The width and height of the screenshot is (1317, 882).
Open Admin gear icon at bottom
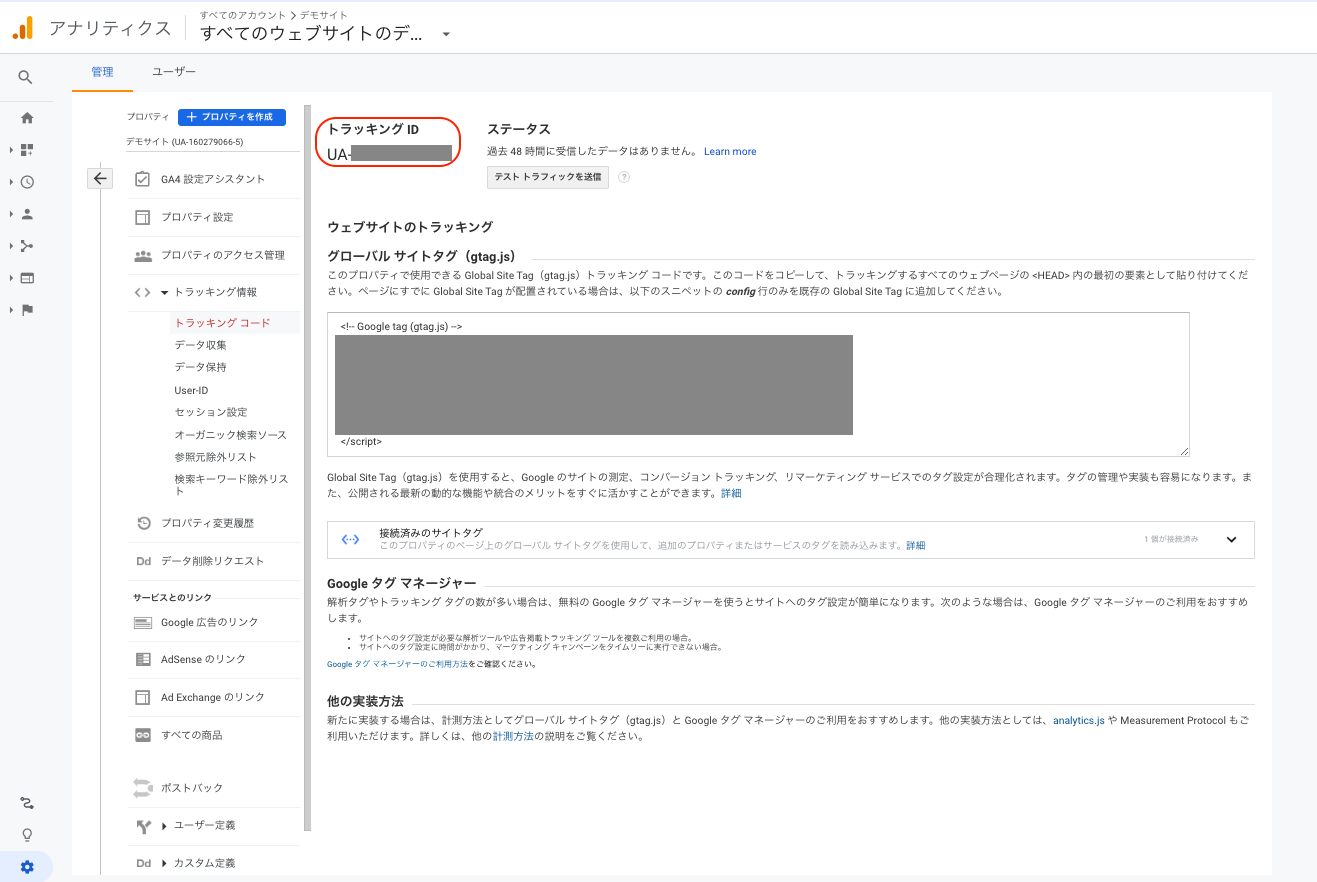click(x=27, y=867)
